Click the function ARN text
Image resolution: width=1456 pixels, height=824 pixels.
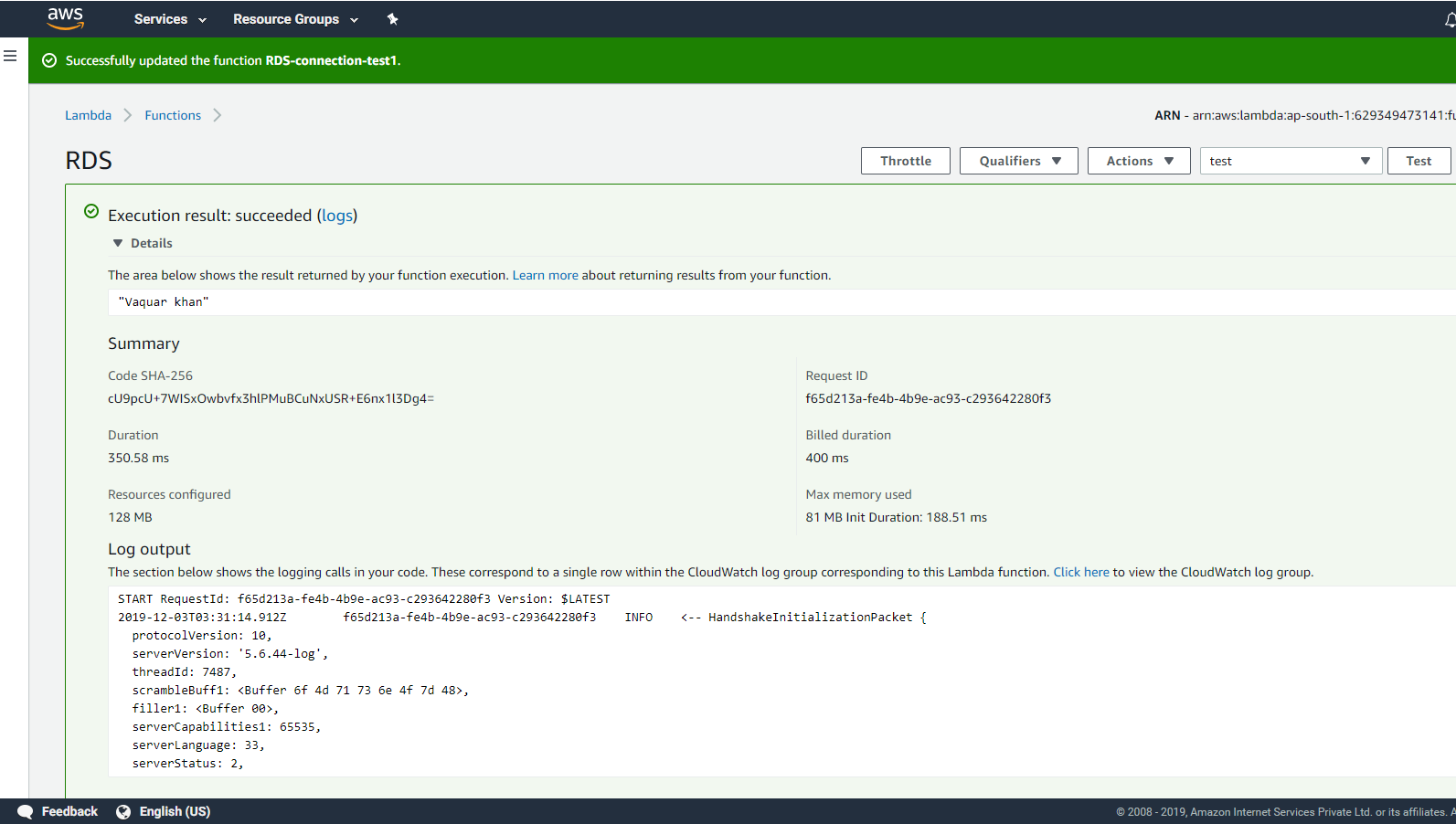[x=1305, y=115]
